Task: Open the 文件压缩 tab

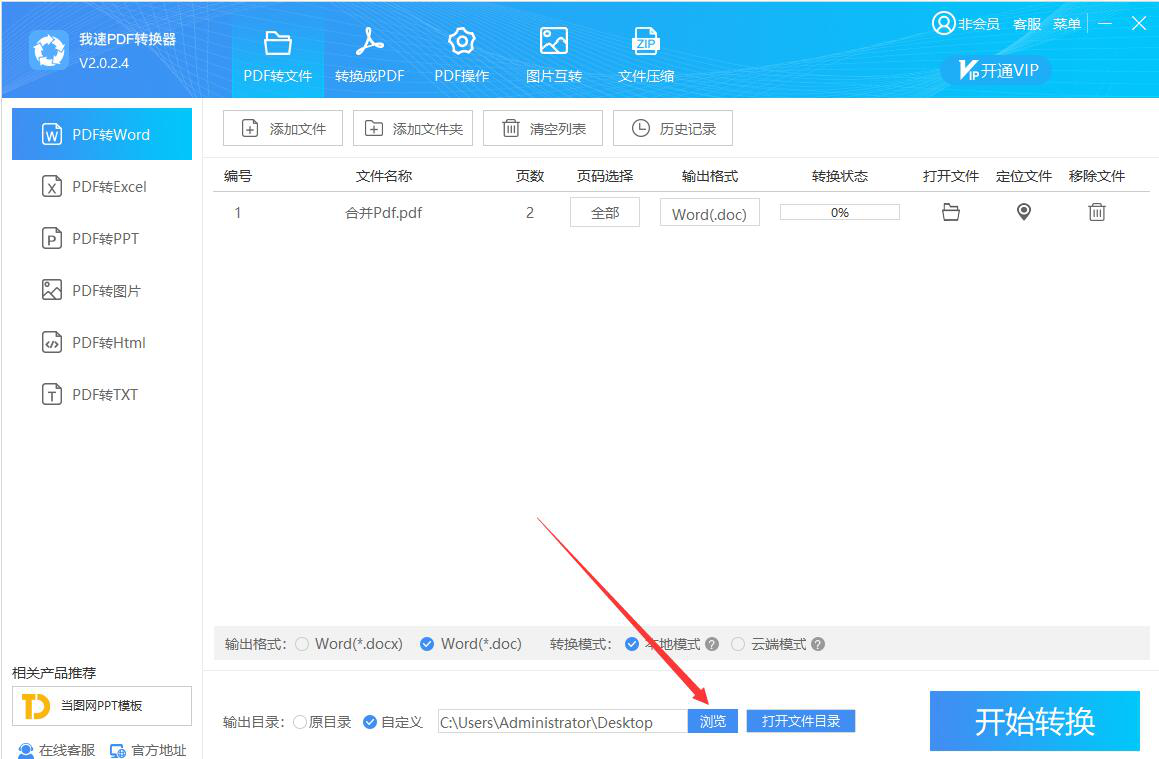Action: coord(646,56)
